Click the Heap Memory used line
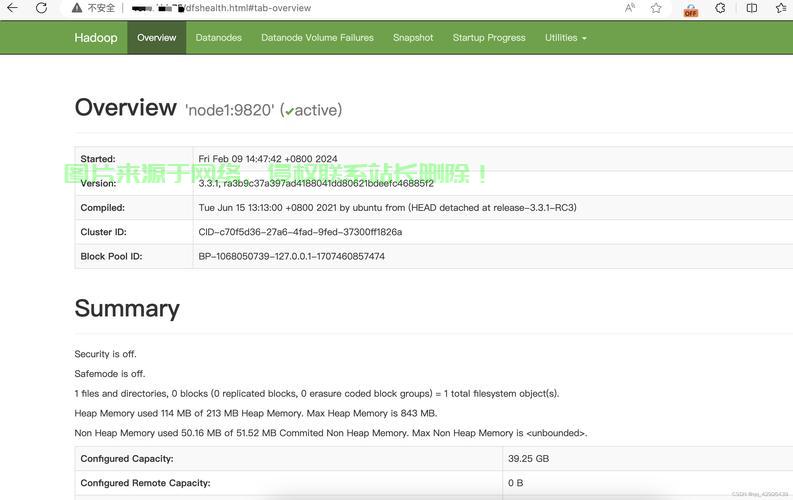 pyautogui.click(x=255, y=413)
